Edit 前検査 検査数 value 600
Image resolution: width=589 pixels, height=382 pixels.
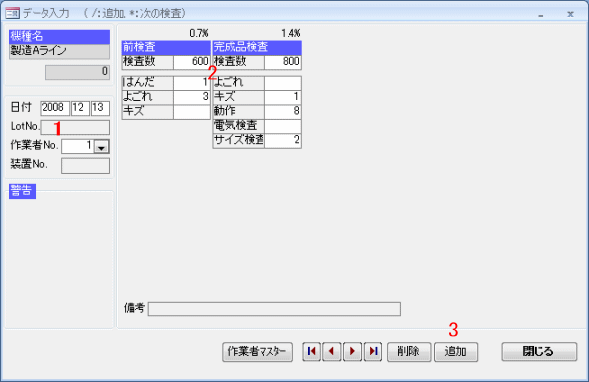(x=192, y=62)
